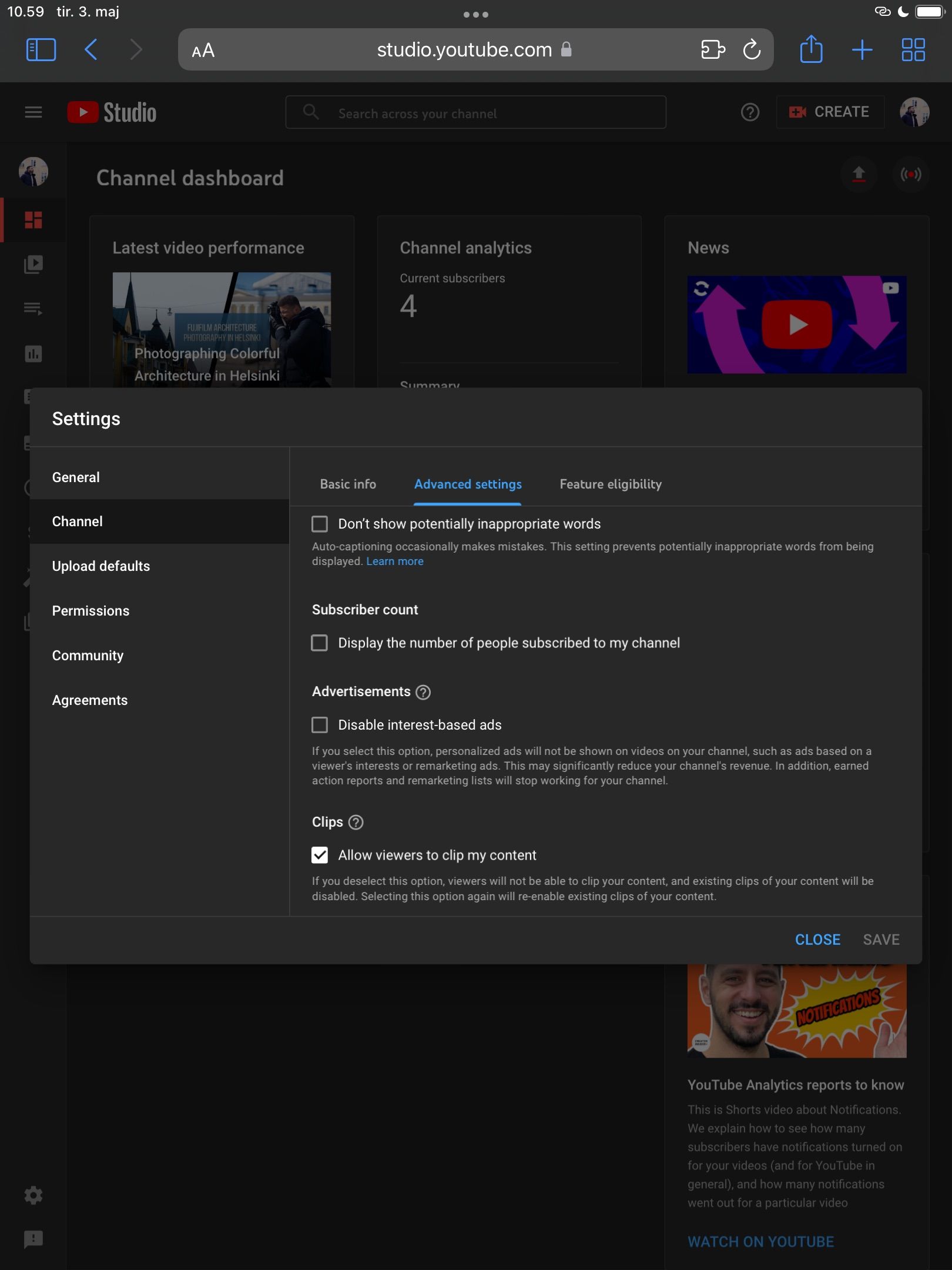Open the Notifications Shorts video thumbnail
The height and width of the screenshot is (1270, 952).
tap(797, 1011)
